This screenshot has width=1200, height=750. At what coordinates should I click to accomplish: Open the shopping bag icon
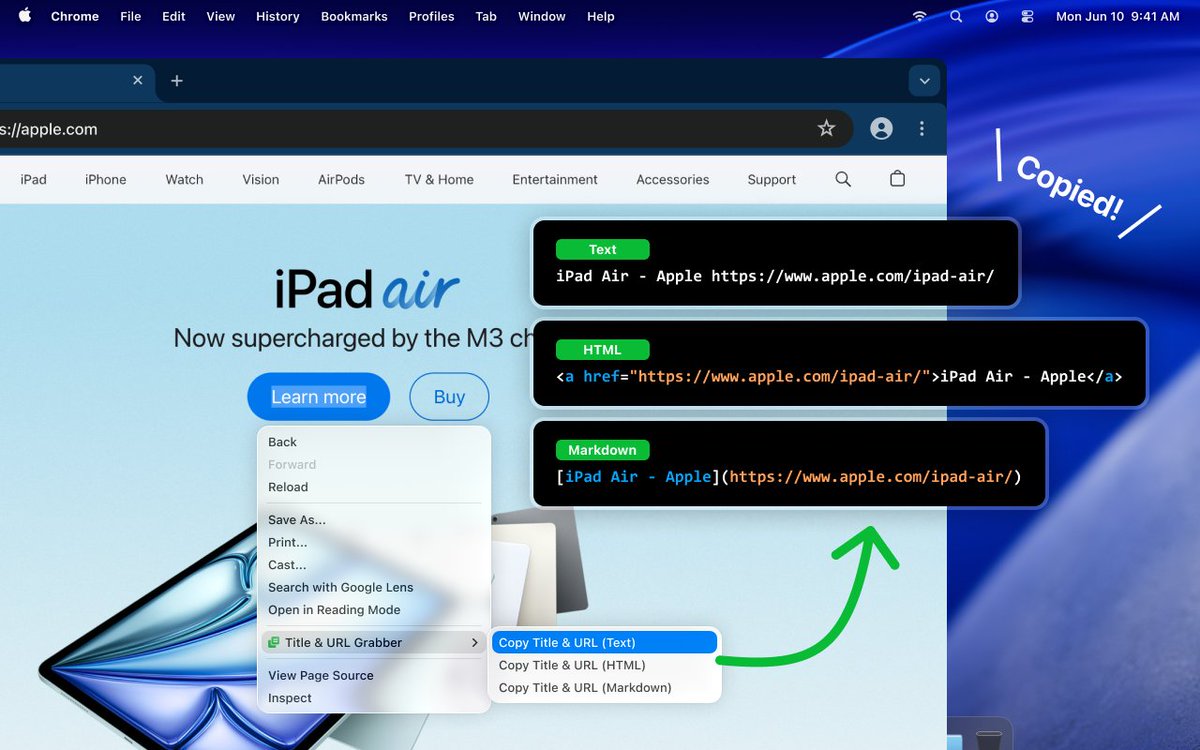pos(897,179)
